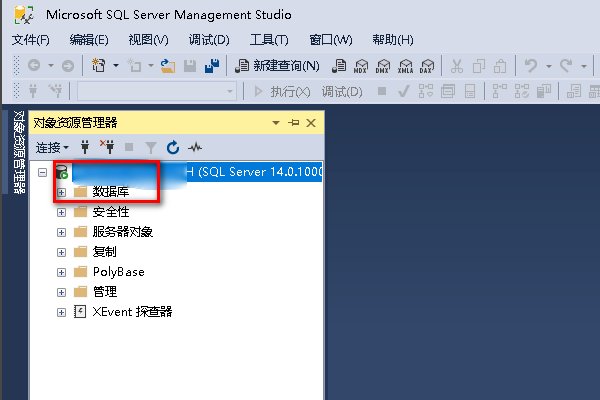Toggle auto-hide pin on Object Explorer
The height and width of the screenshot is (400, 600).
(293, 123)
